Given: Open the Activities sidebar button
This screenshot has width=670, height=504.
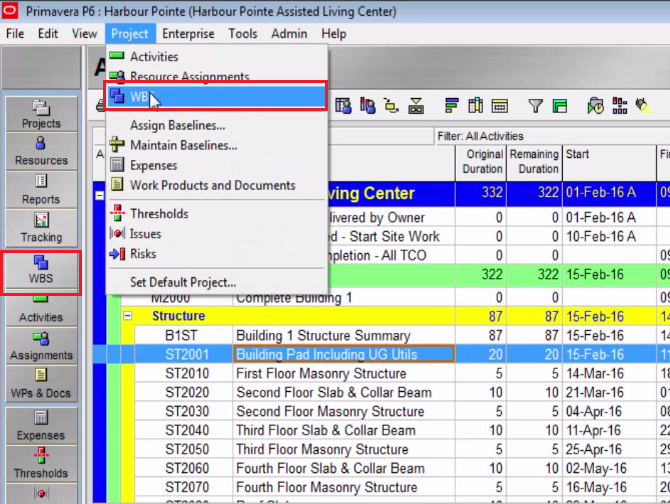Looking at the screenshot, I should pyautogui.click(x=41, y=310).
